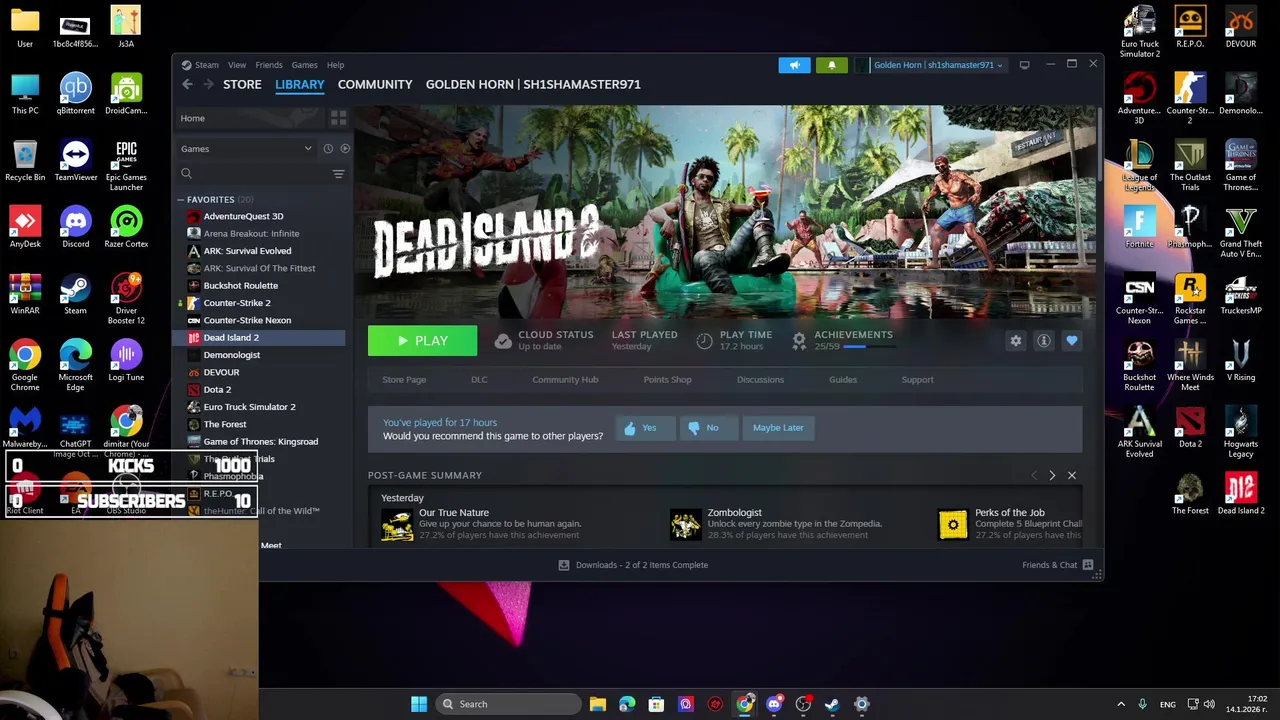
Task: Expand account dropdown Golden Horn | sh1shamaster971
Action: 937,65
